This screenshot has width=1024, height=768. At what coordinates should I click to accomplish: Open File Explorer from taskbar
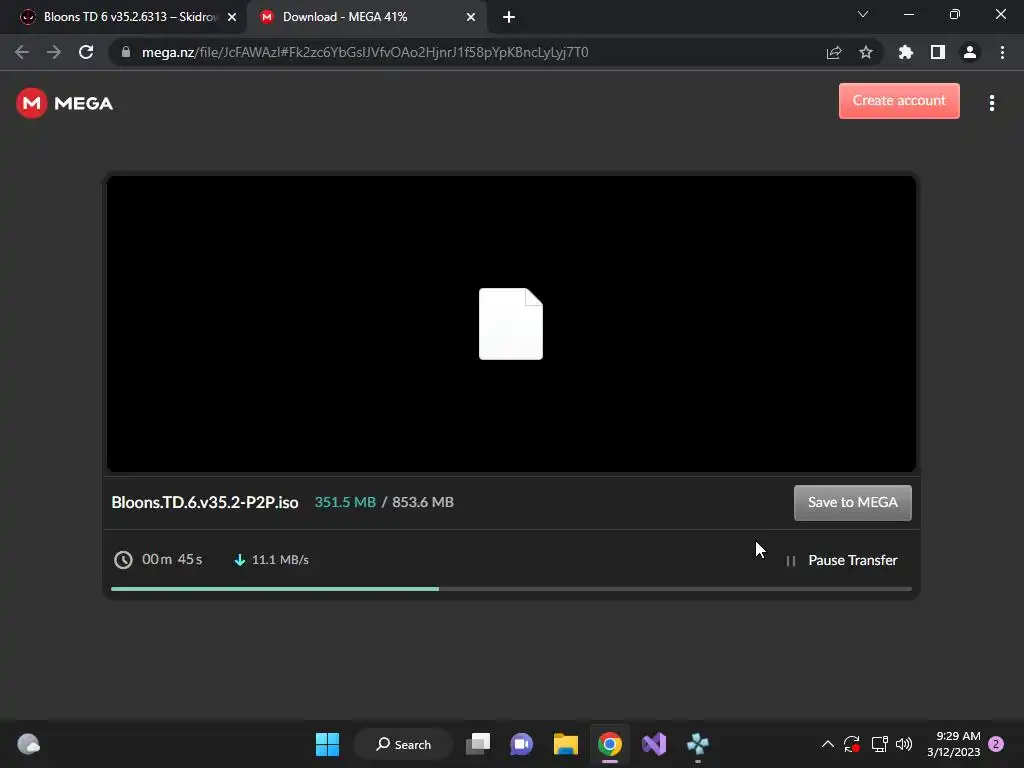tap(566, 744)
